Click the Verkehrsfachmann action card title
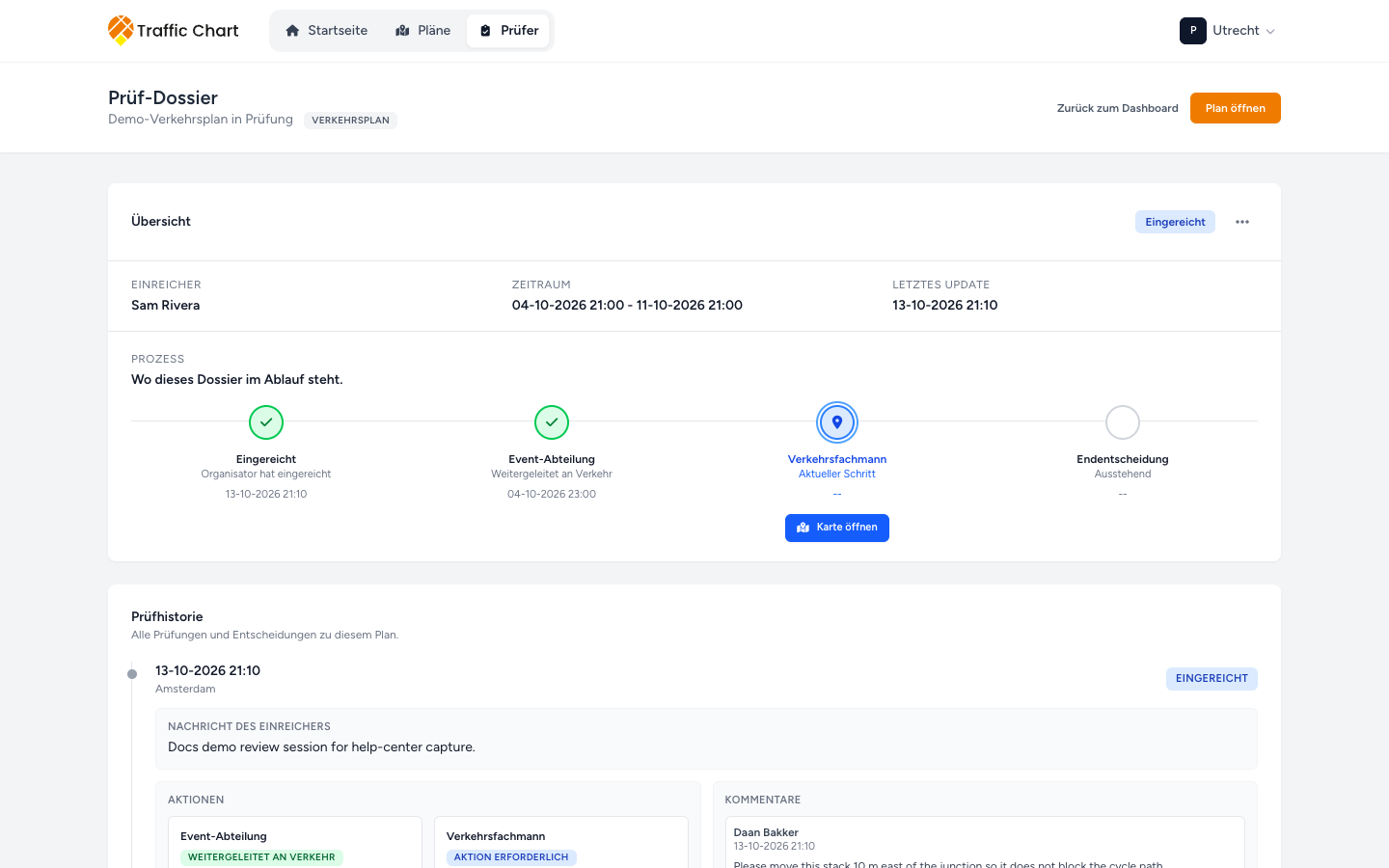Image resolution: width=1389 pixels, height=868 pixels. (496, 836)
